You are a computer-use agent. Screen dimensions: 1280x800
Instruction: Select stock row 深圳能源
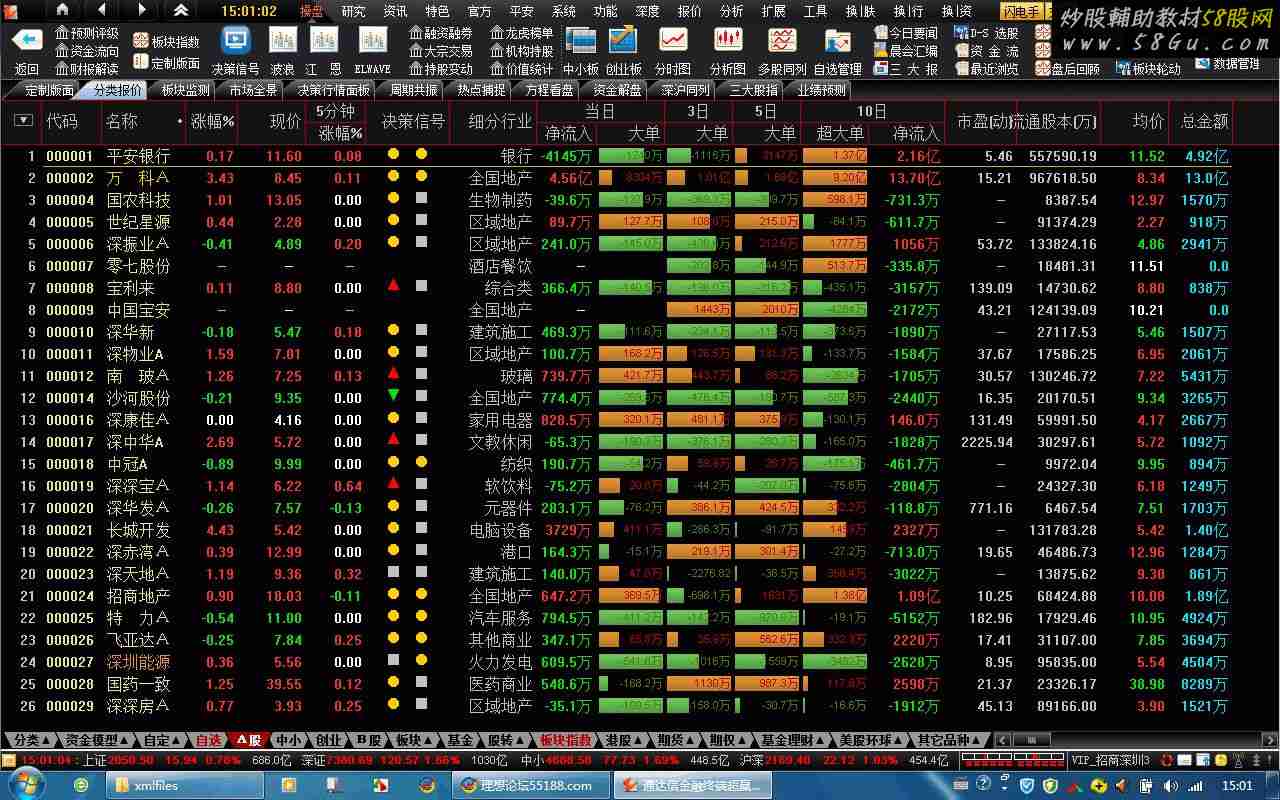point(616,662)
